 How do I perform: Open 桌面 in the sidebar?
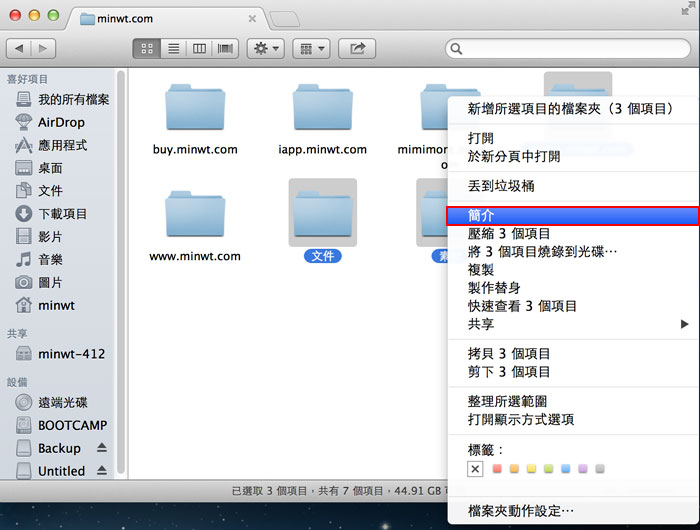point(39,168)
